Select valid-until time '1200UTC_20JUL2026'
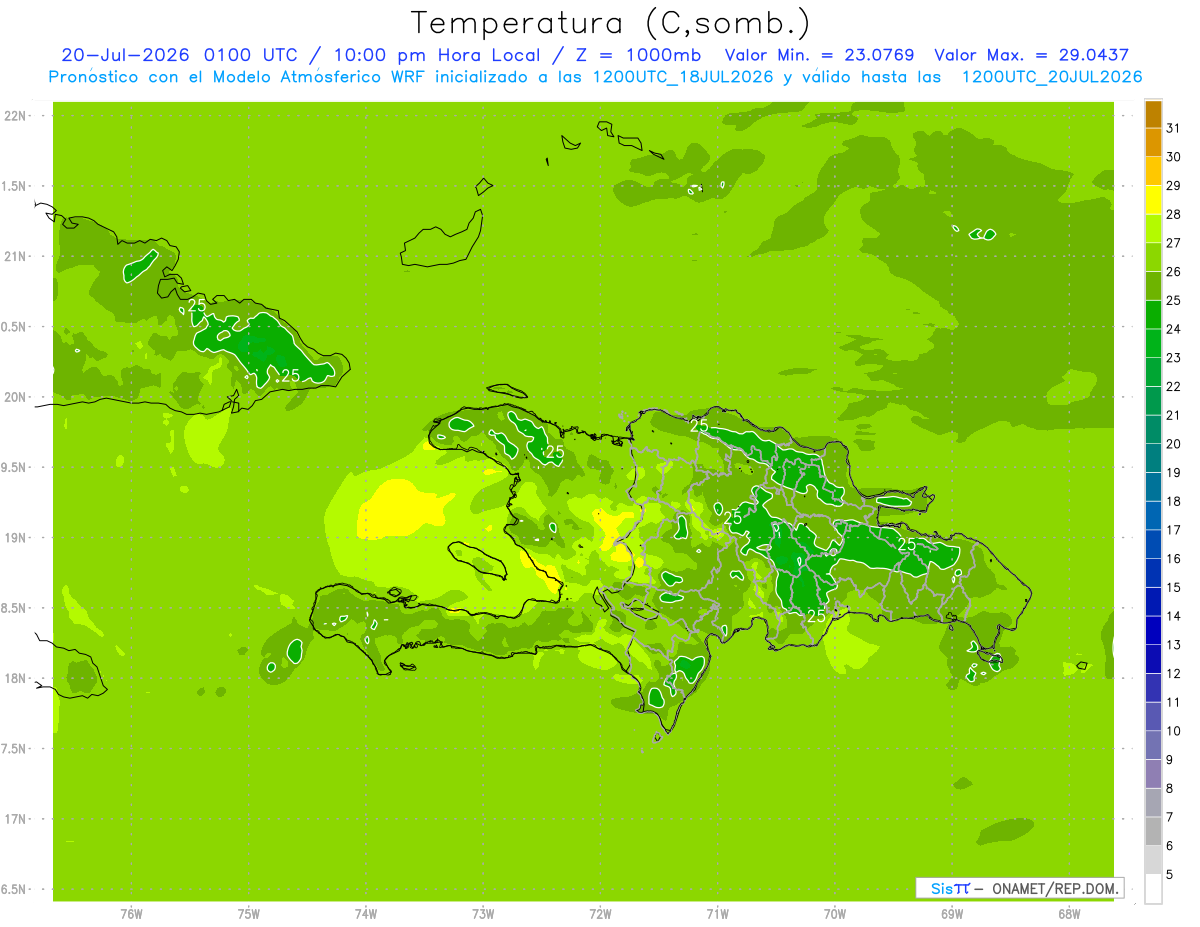 pyautogui.click(x=1051, y=77)
